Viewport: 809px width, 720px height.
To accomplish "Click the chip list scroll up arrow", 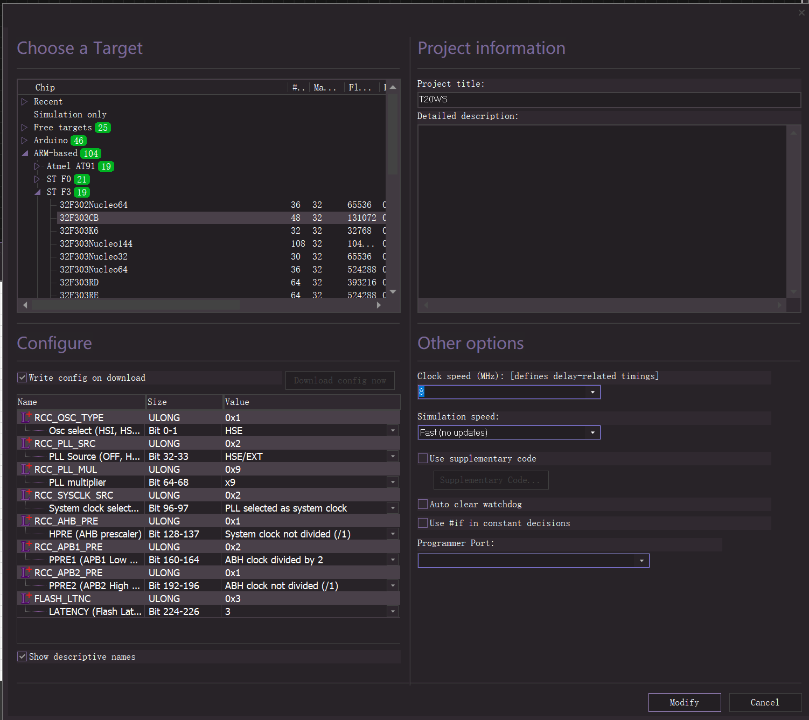I will [x=393, y=87].
